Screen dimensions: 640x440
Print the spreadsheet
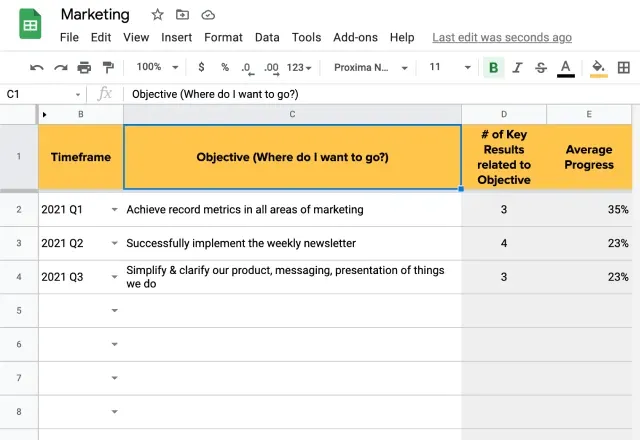point(84,67)
